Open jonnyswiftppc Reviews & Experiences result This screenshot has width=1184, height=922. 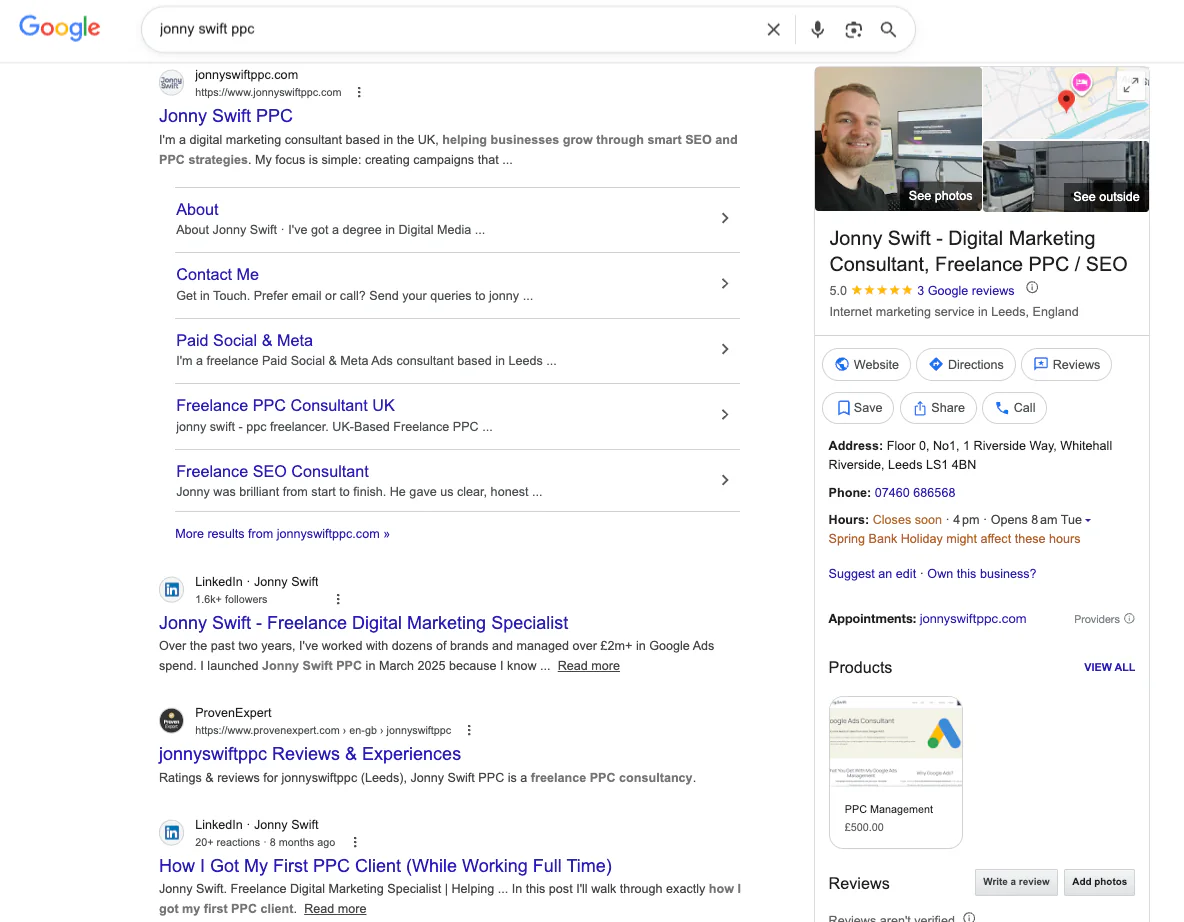(x=310, y=754)
